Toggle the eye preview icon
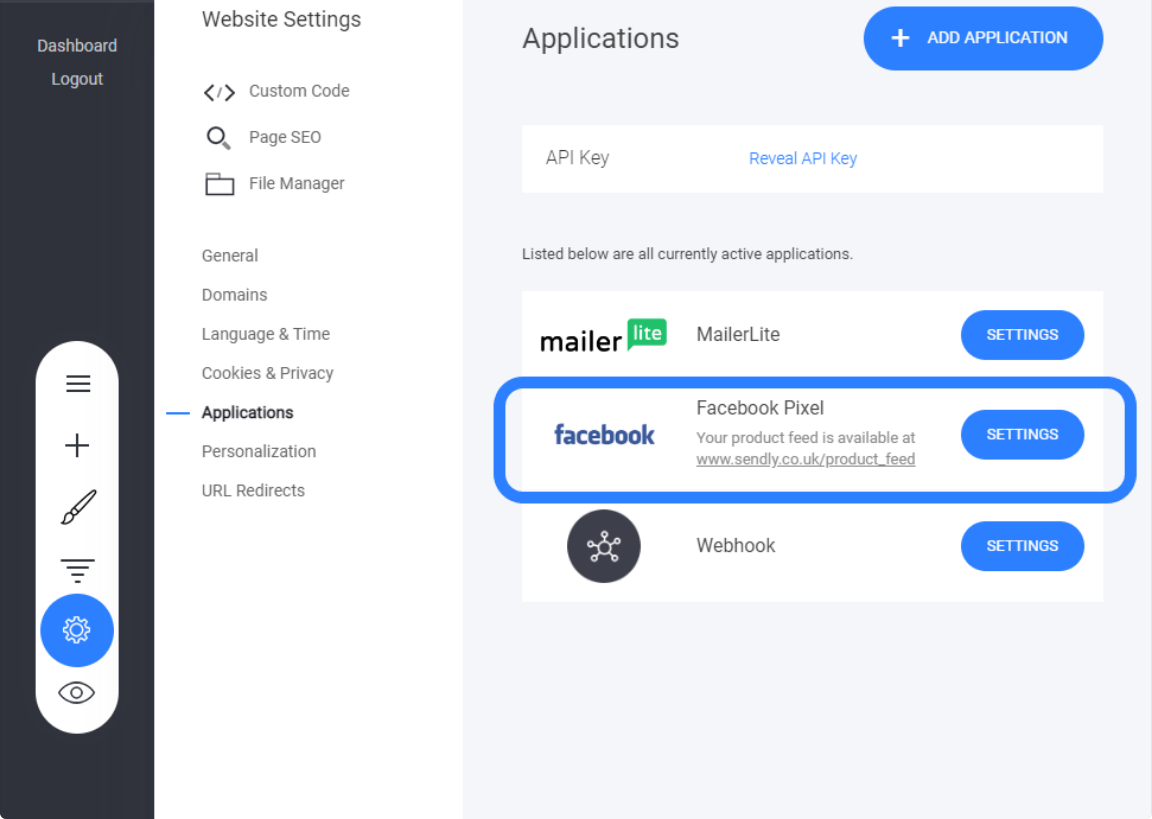This screenshot has width=1152, height=819. pos(76,693)
